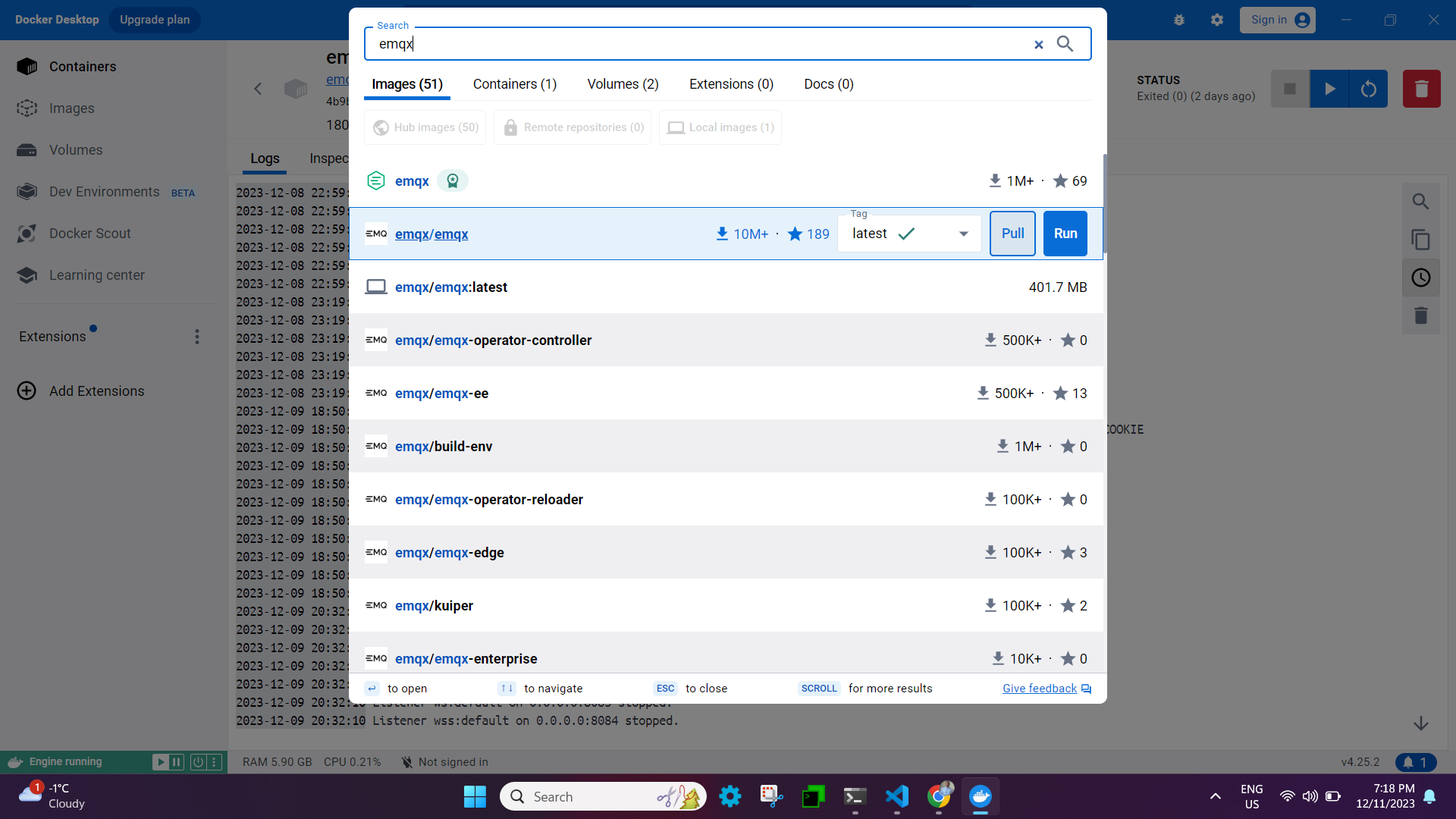Open the Tag latest dropdown
Viewport: 1456px width, 819px height.
tap(910, 234)
